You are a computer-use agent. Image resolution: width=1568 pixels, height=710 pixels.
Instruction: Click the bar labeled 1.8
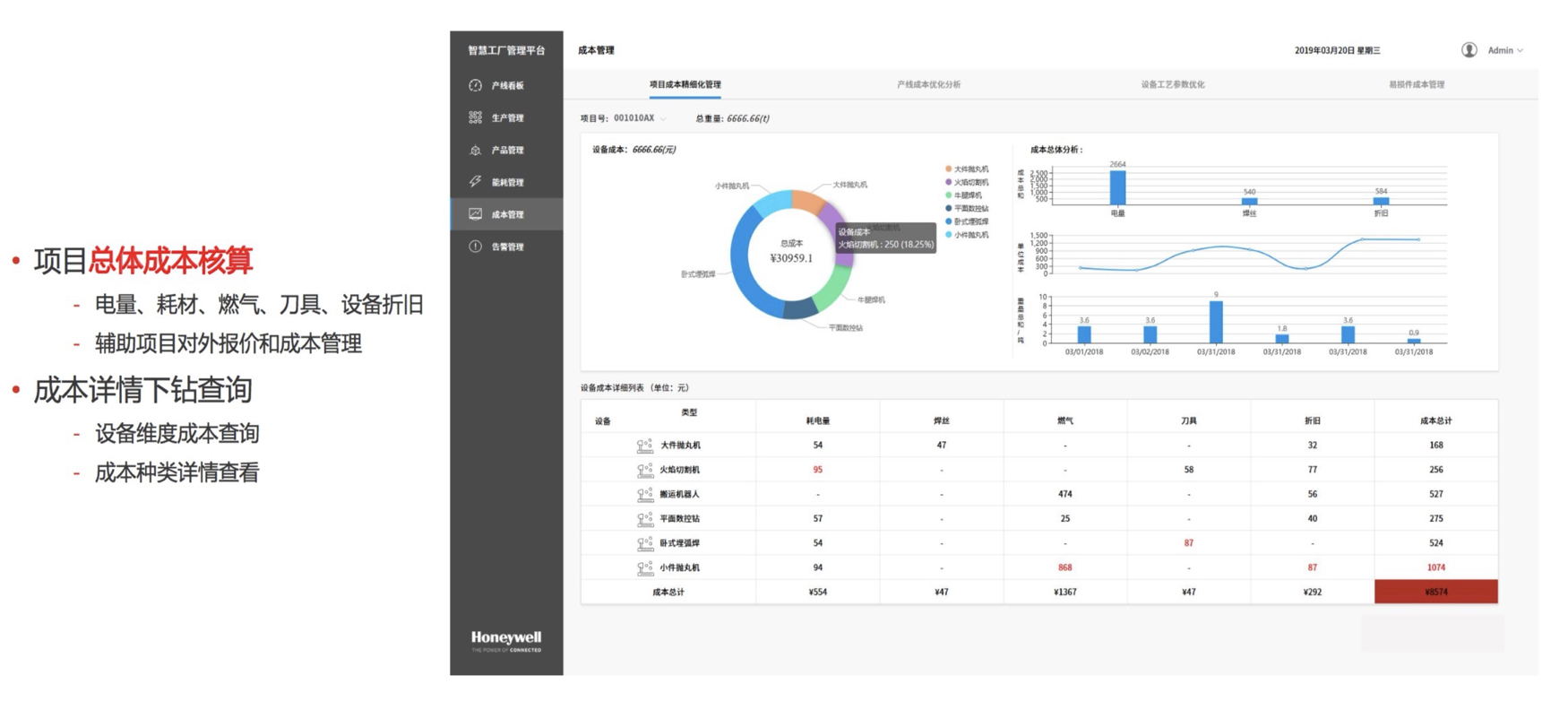coord(1282,339)
